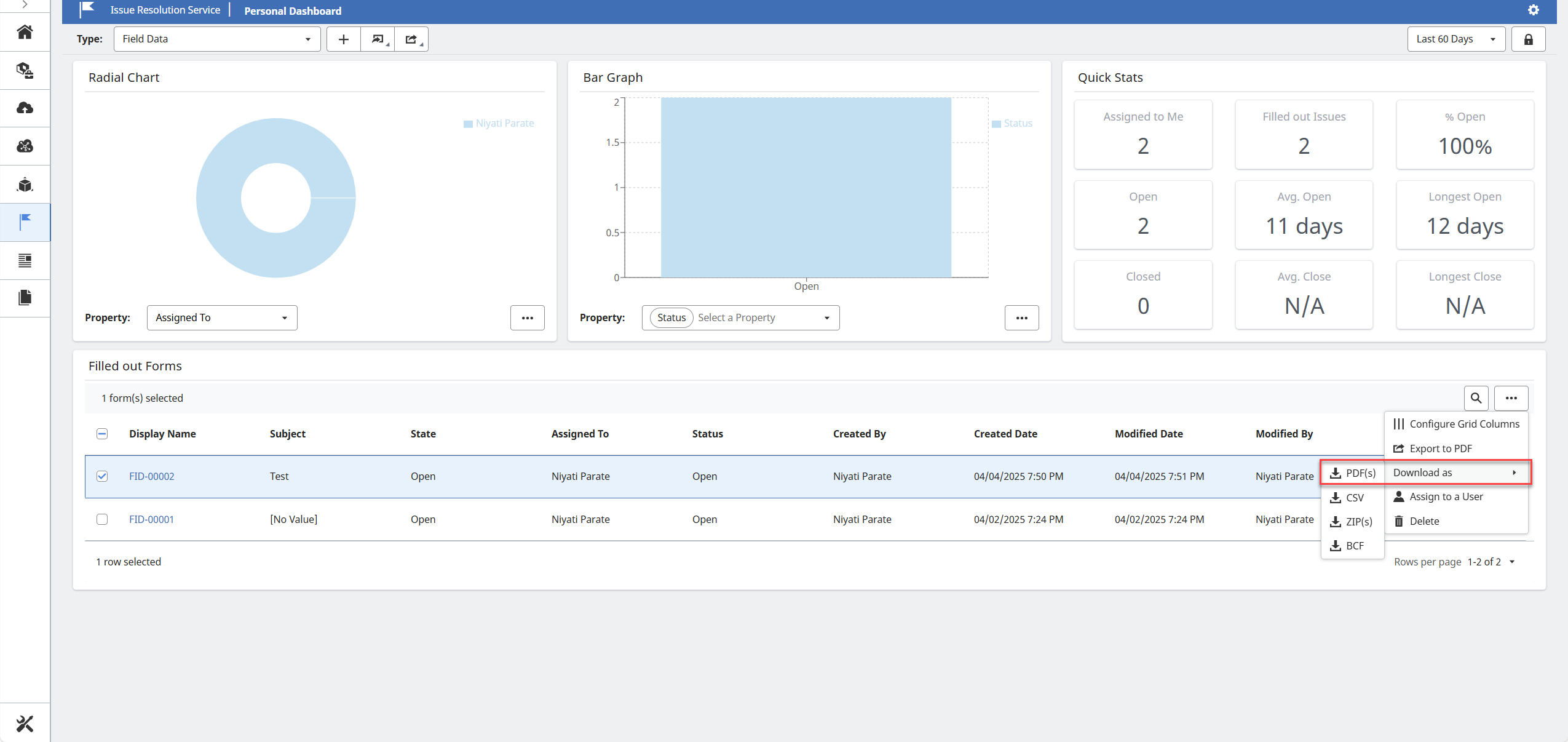The width and height of the screenshot is (1568, 742).
Task: Click the Issue Resolution Service flag logo
Action: pos(87,10)
